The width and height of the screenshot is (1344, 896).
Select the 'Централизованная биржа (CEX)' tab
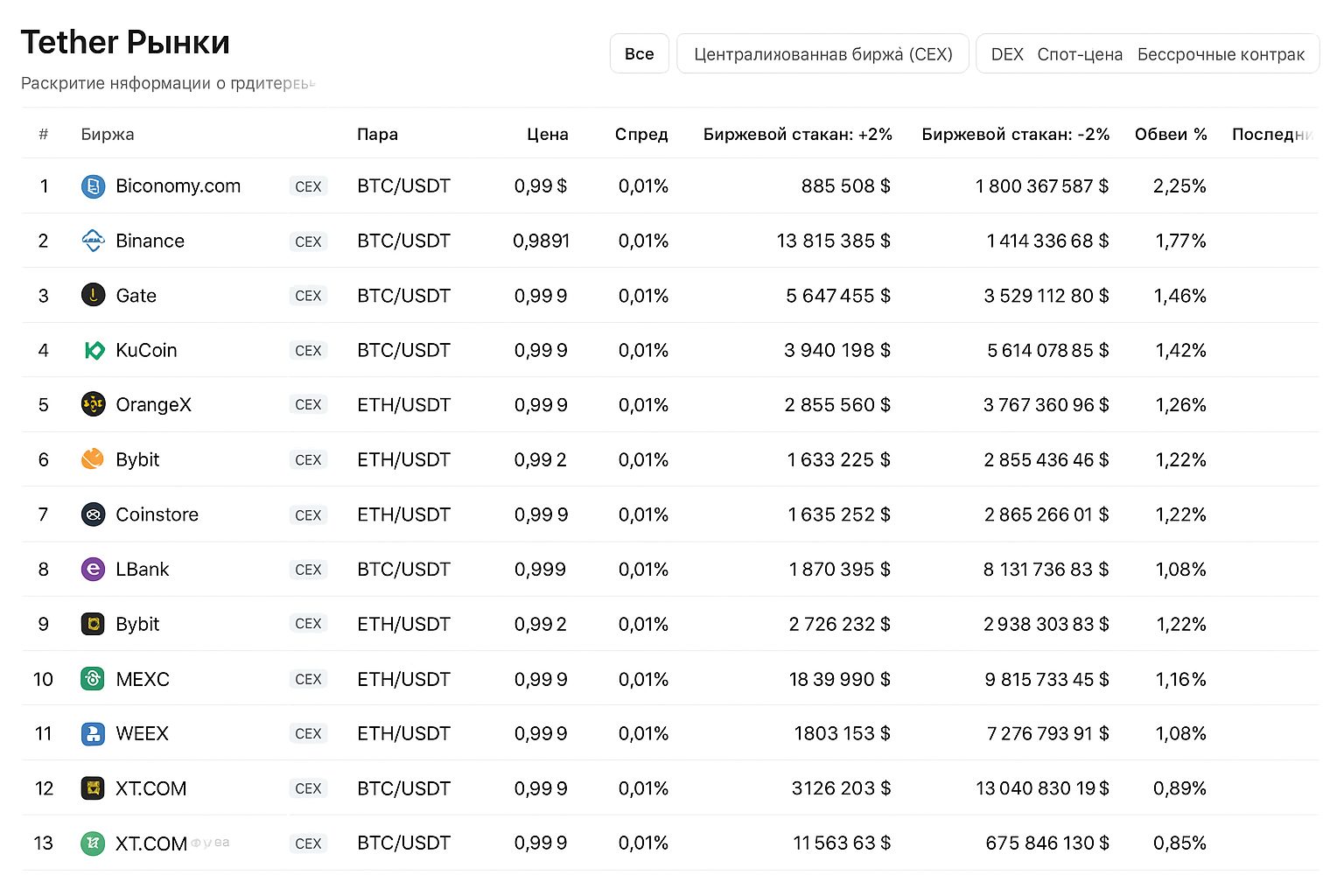click(x=822, y=54)
